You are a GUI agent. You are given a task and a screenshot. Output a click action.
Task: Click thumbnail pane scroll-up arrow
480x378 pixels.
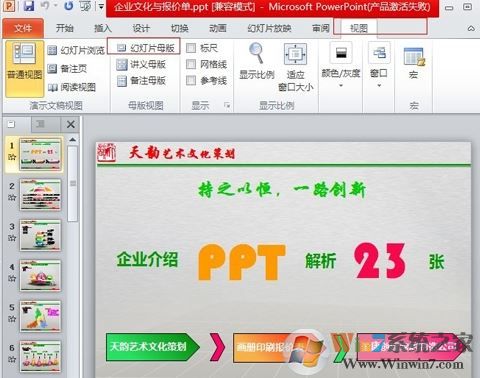coord(72,139)
